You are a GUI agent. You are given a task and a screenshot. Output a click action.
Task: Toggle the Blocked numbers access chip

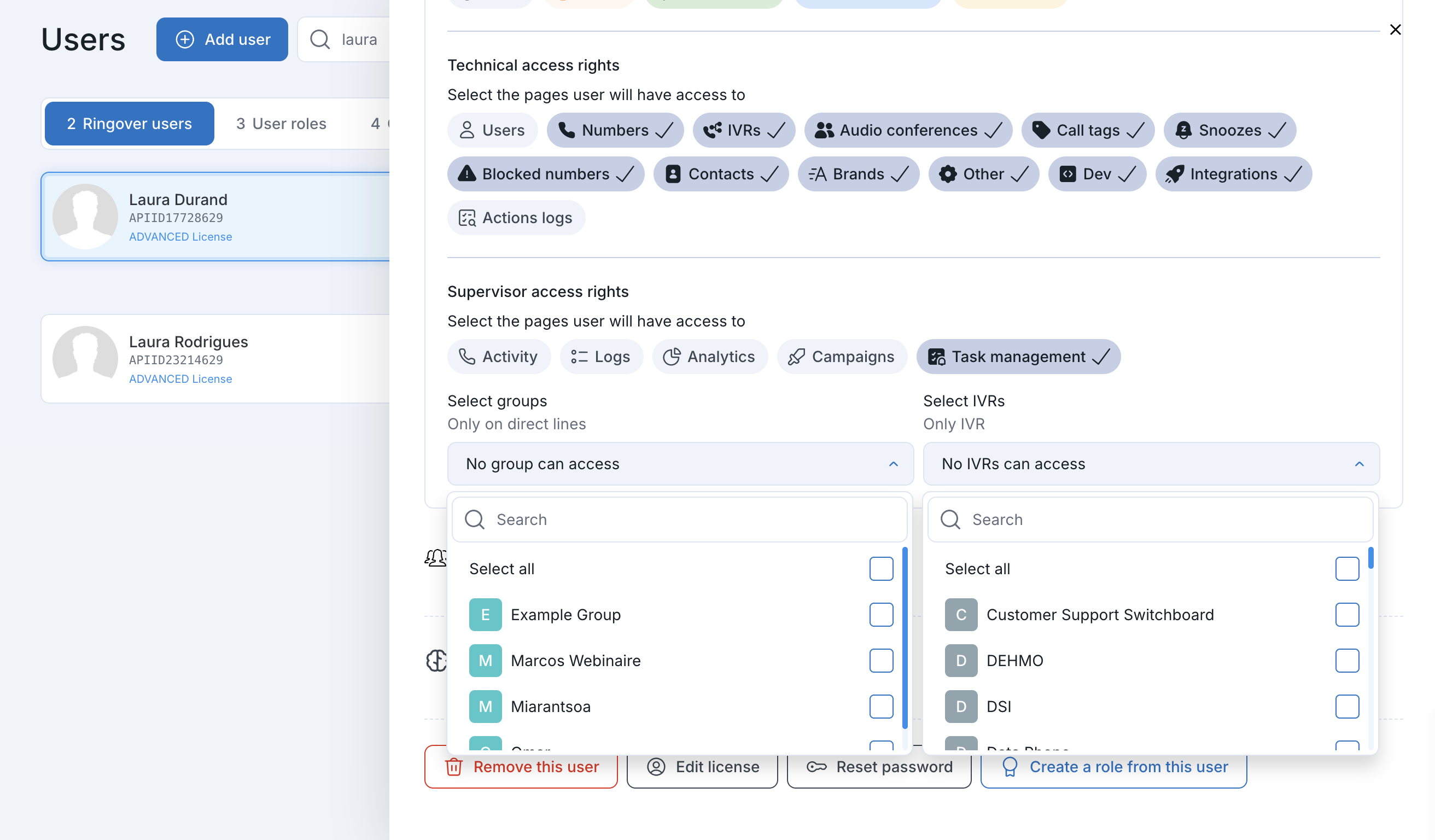[546, 174]
